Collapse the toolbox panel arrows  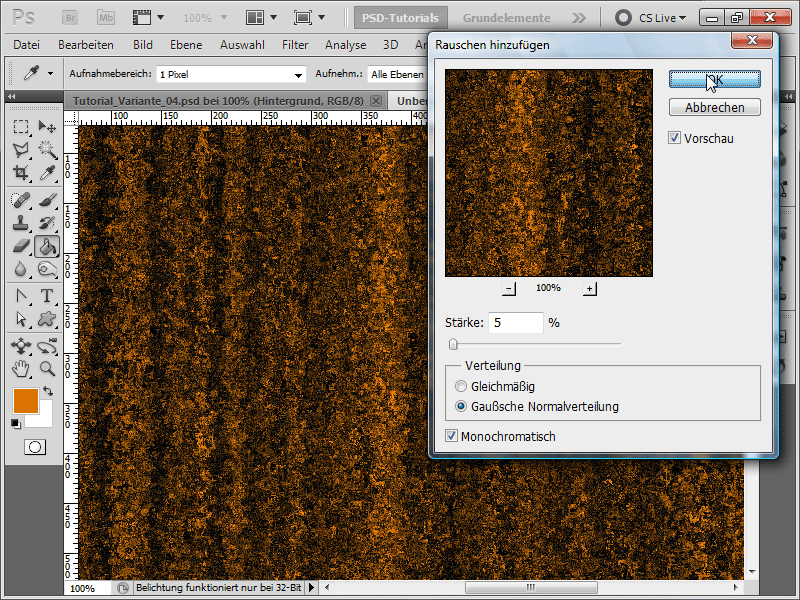coord(11,96)
